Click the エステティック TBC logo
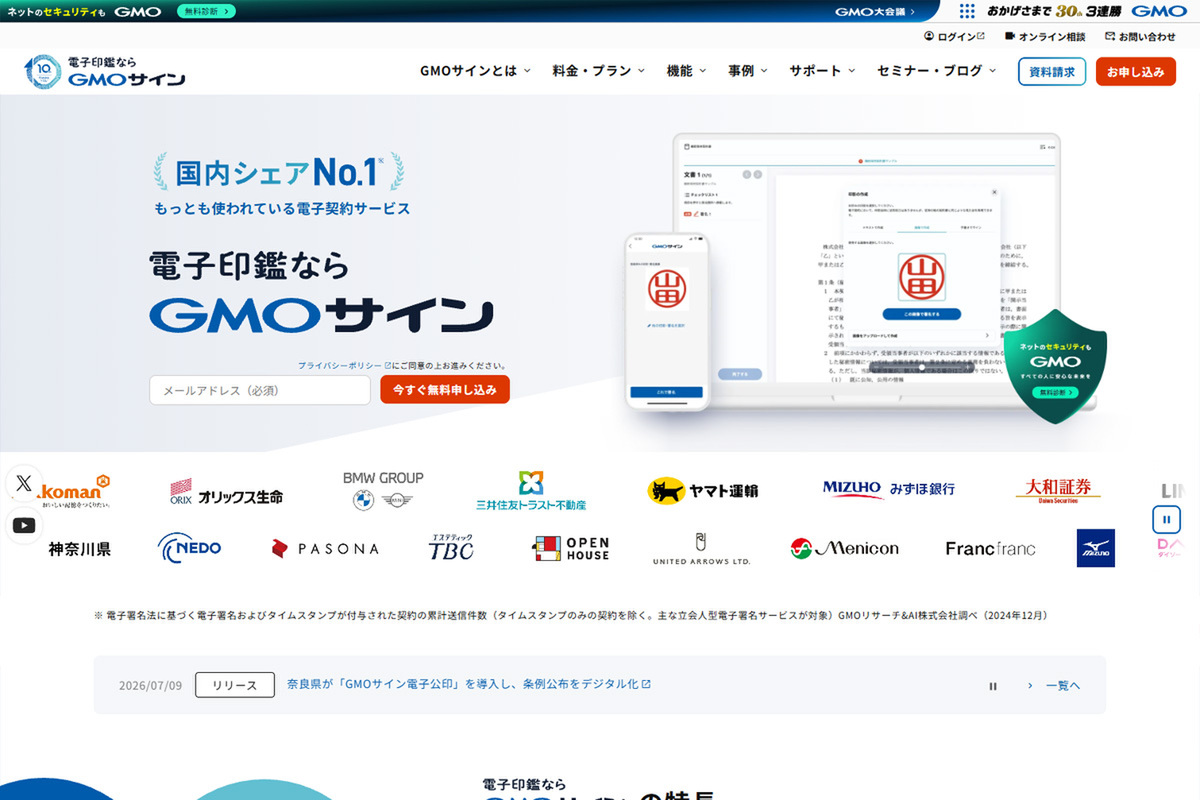Image resolution: width=1200 pixels, height=800 pixels. click(x=451, y=547)
